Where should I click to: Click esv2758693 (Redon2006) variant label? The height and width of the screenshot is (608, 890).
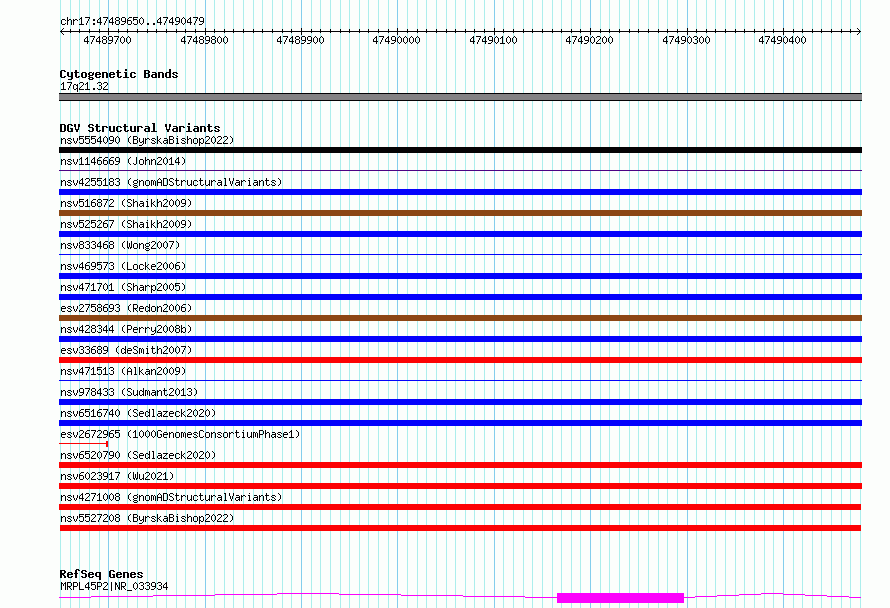(126, 308)
